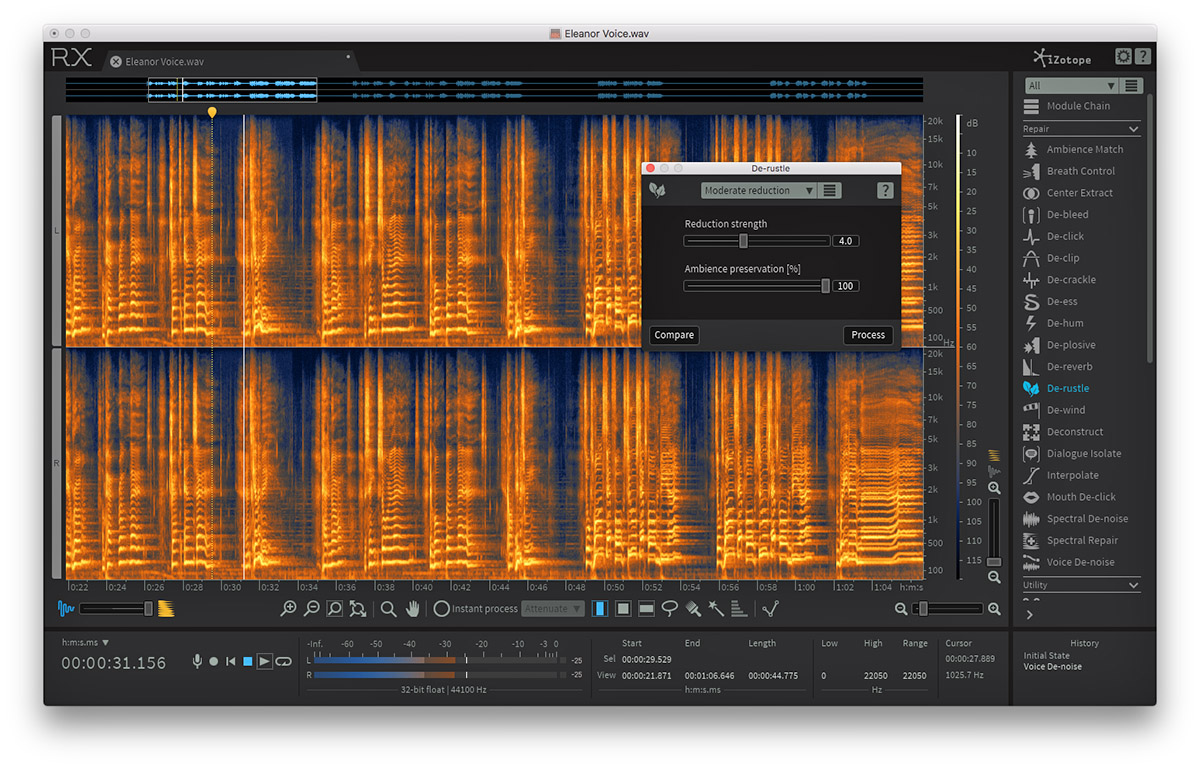
Task: Select time selection tool
Action: tap(600, 608)
